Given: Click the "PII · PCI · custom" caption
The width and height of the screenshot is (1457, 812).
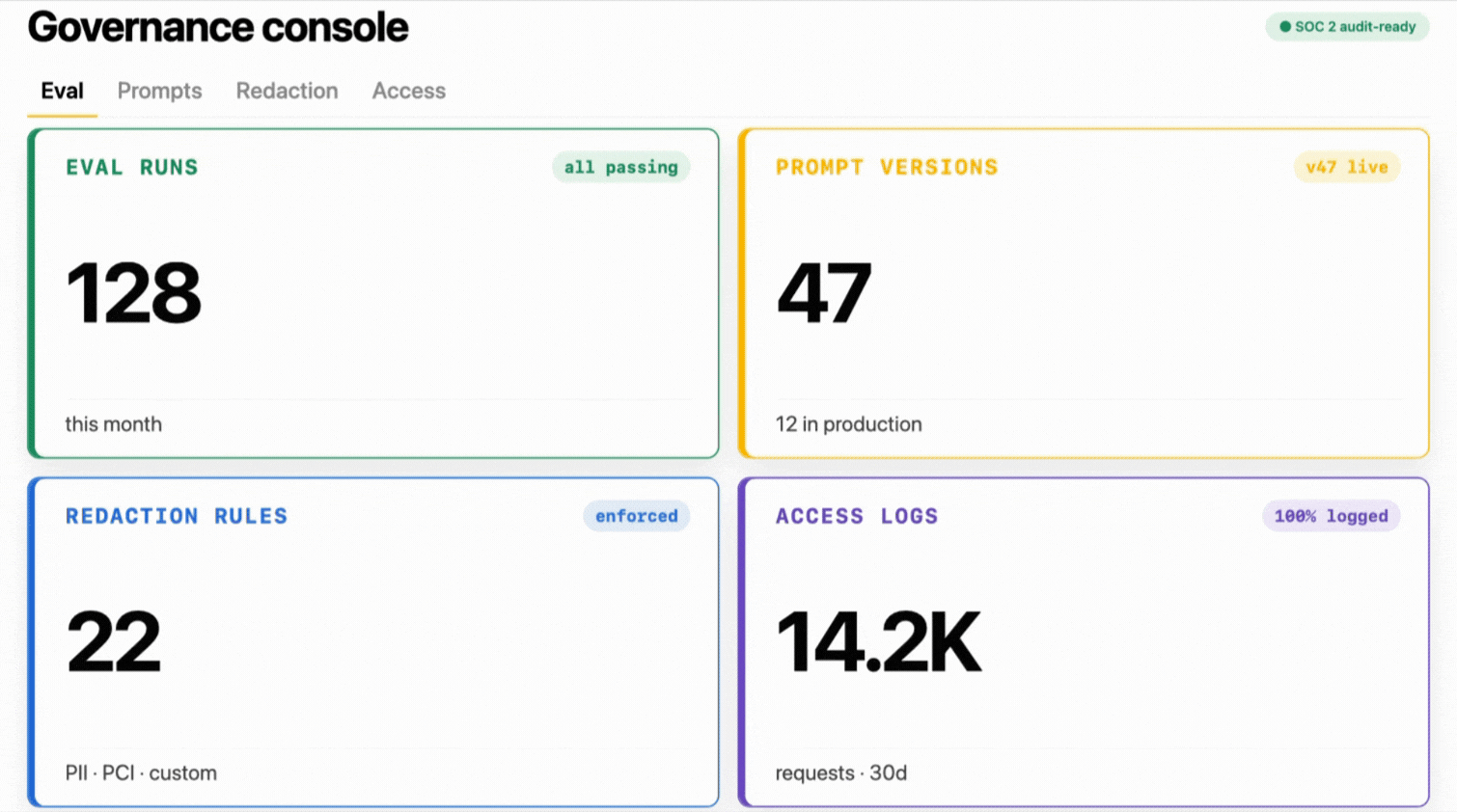Looking at the screenshot, I should point(141,773).
